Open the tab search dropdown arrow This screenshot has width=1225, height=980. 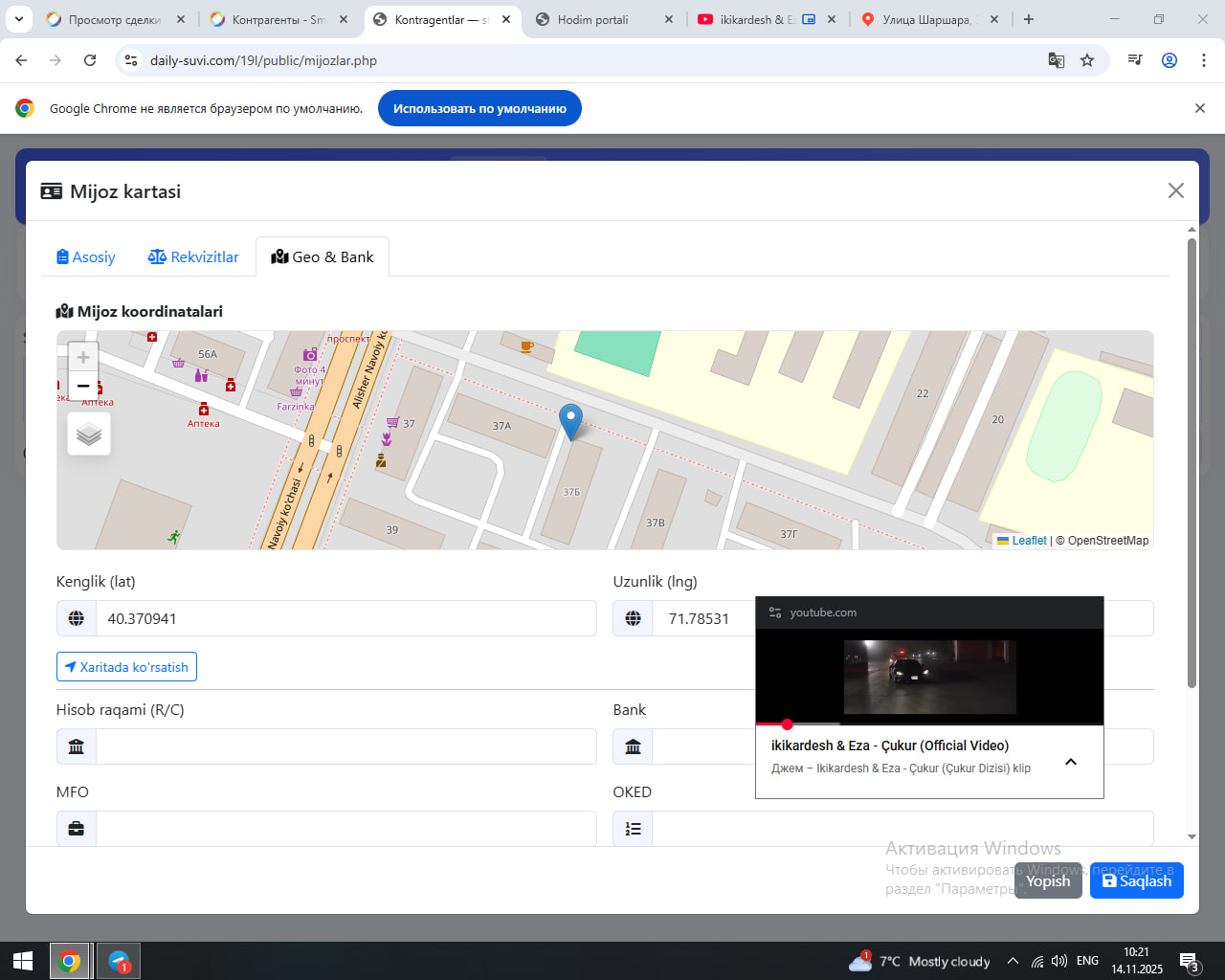click(19, 19)
